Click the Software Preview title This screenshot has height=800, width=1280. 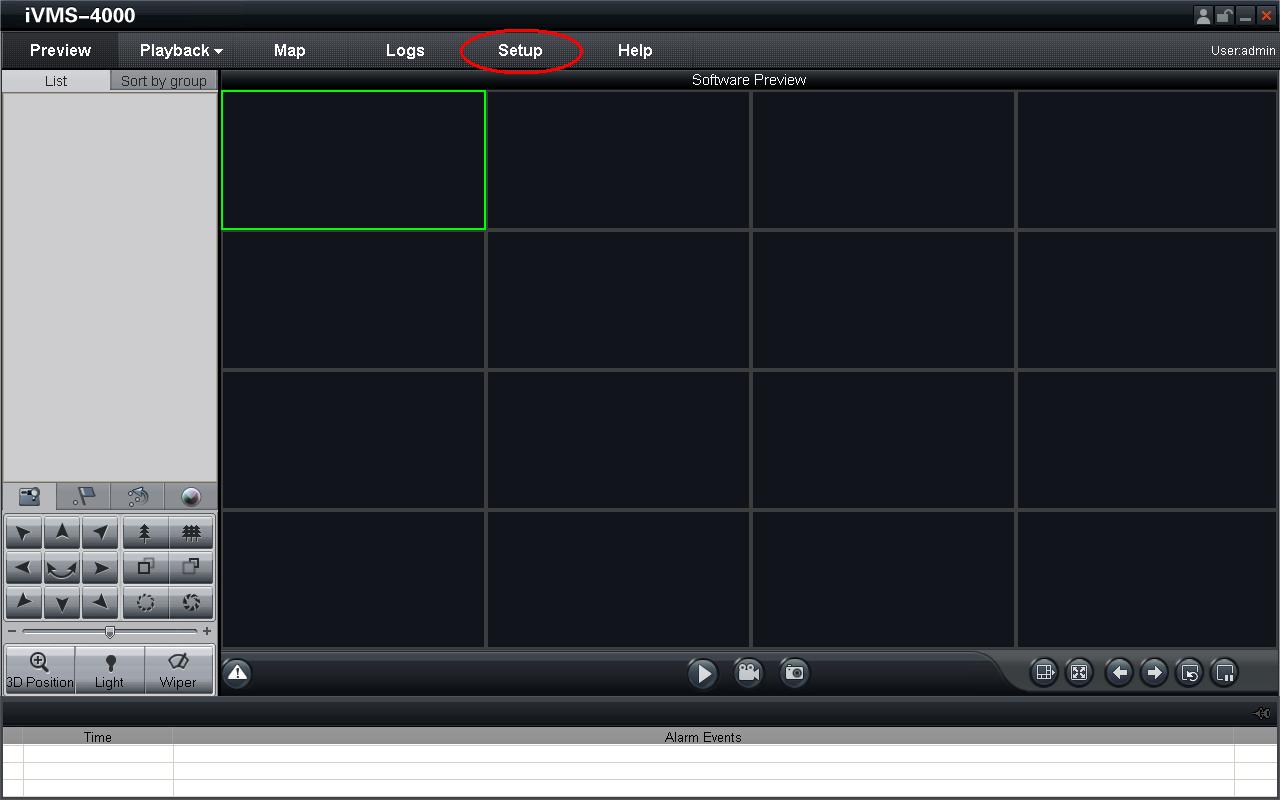[x=749, y=80]
